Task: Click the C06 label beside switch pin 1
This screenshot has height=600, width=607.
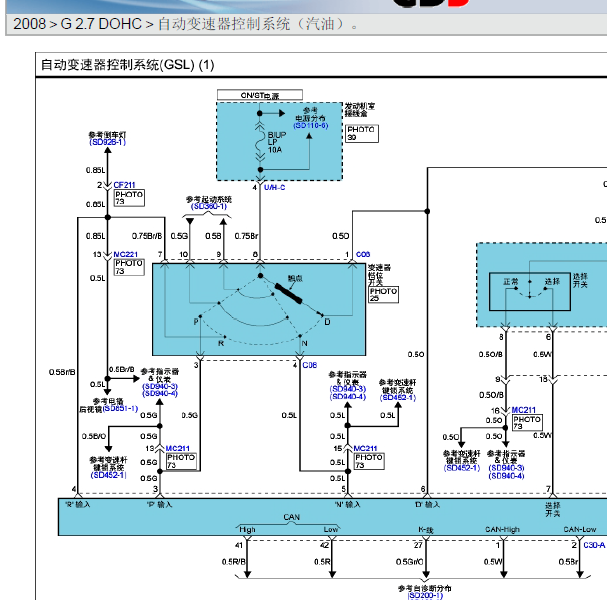Action: [363, 254]
